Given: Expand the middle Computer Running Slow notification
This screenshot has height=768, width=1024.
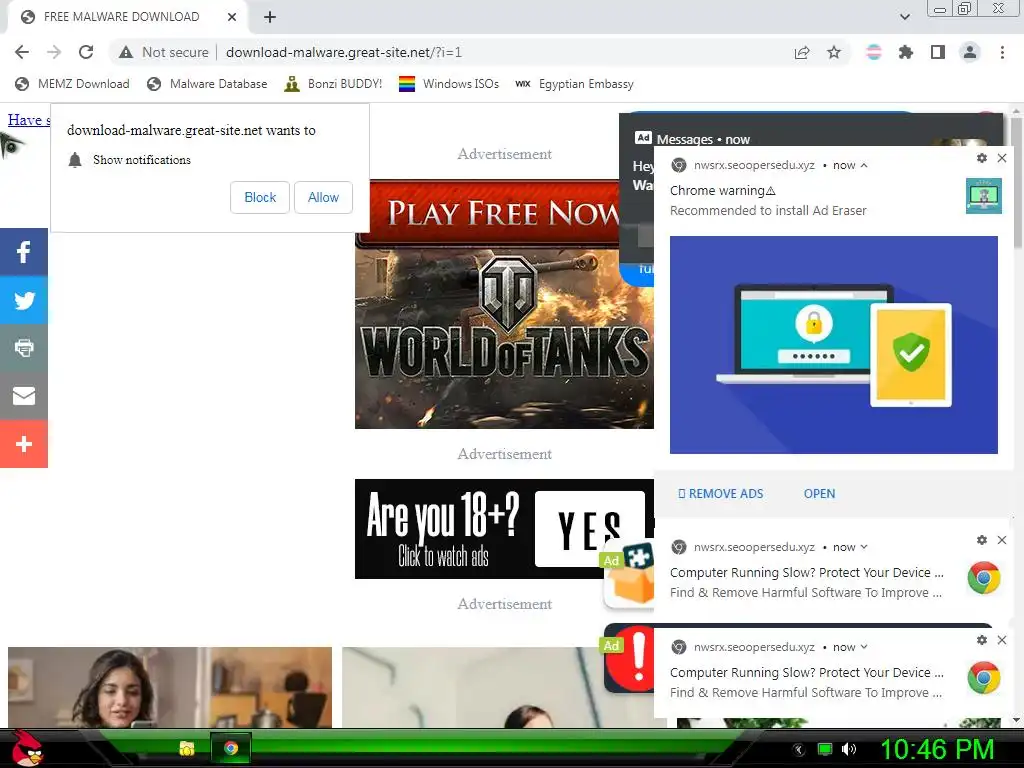Looking at the screenshot, I should 864,547.
